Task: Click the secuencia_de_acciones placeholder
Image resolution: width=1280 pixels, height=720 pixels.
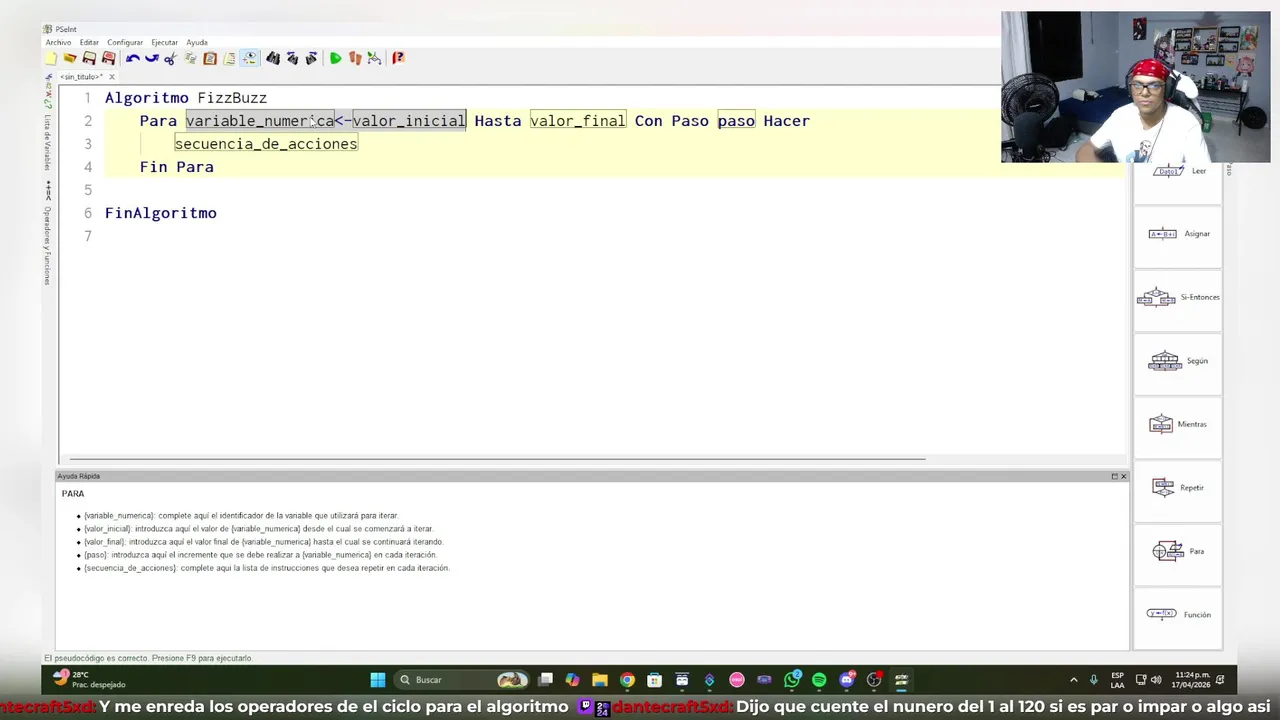Action: click(266, 144)
